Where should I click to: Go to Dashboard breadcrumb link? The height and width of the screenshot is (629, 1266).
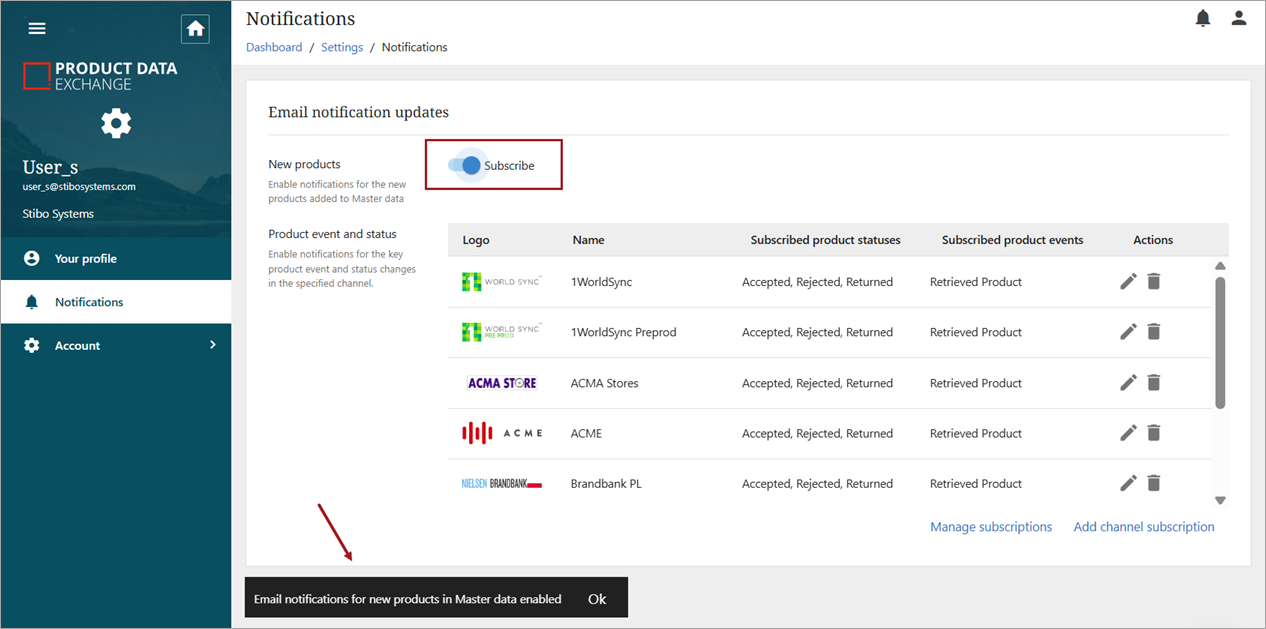[x=274, y=47]
